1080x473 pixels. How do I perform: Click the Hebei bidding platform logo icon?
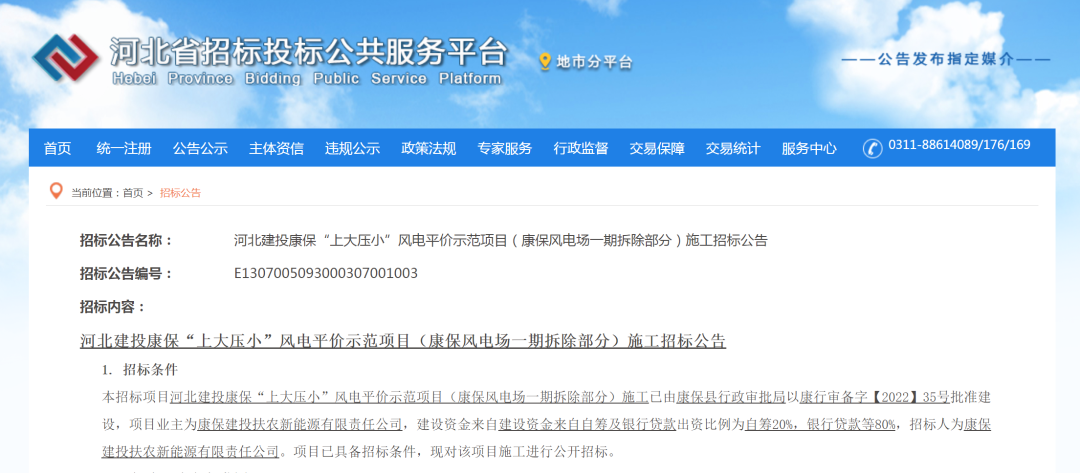(65, 57)
